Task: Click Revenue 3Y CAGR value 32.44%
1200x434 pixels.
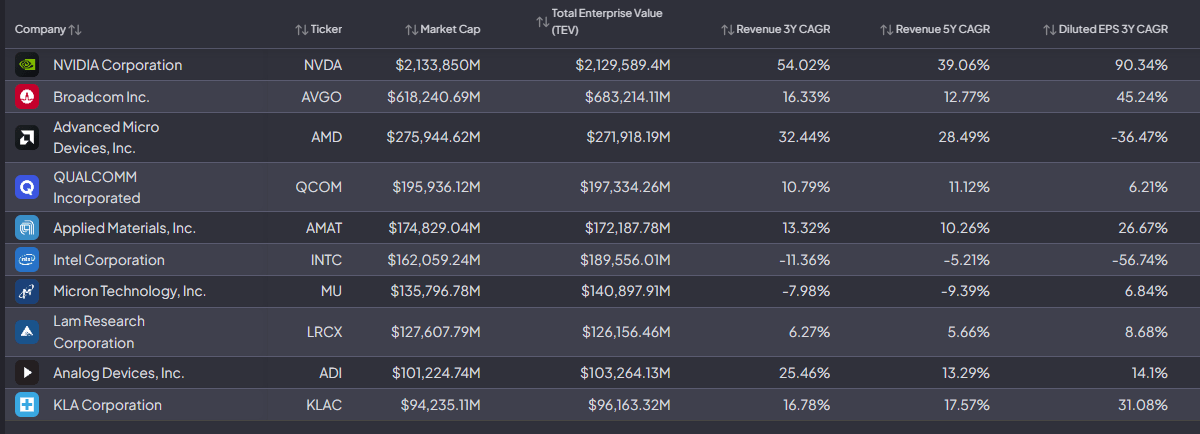Action: pos(804,137)
